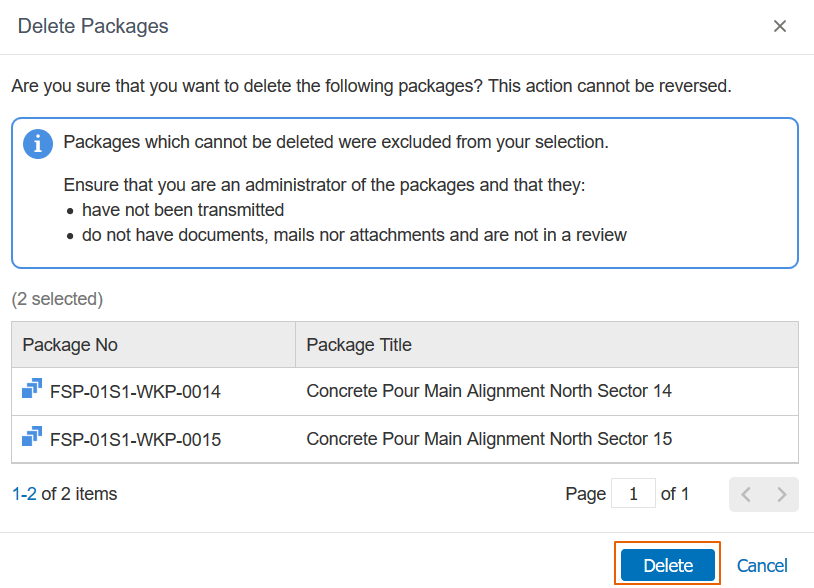
Task: Sort by Package No column header
Action: tap(70, 345)
